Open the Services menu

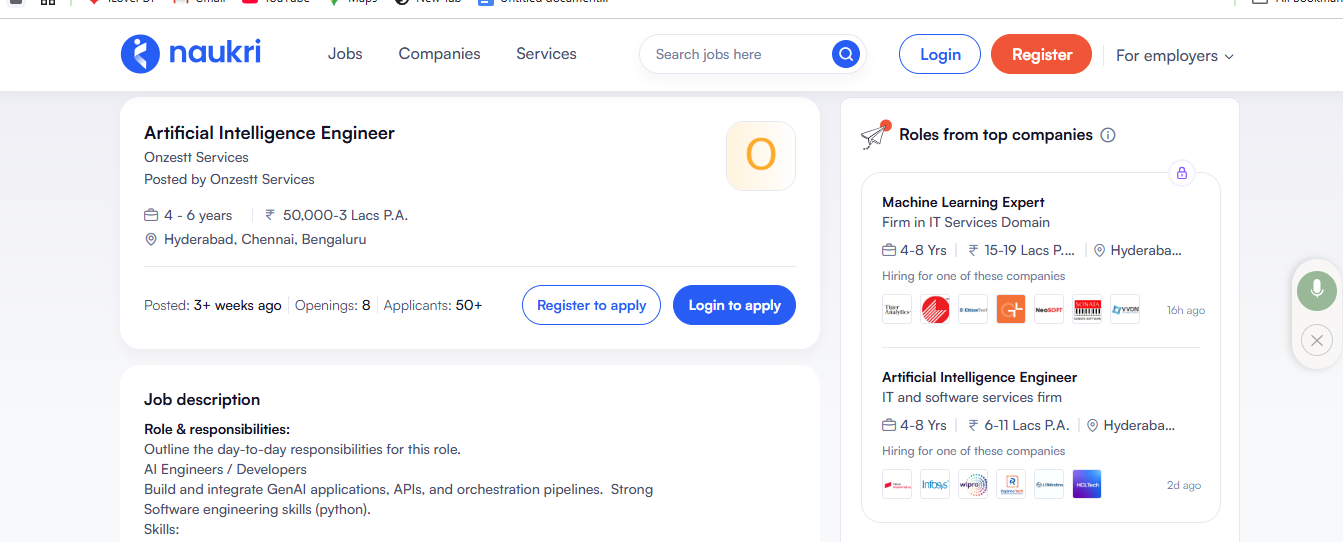click(546, 54)
